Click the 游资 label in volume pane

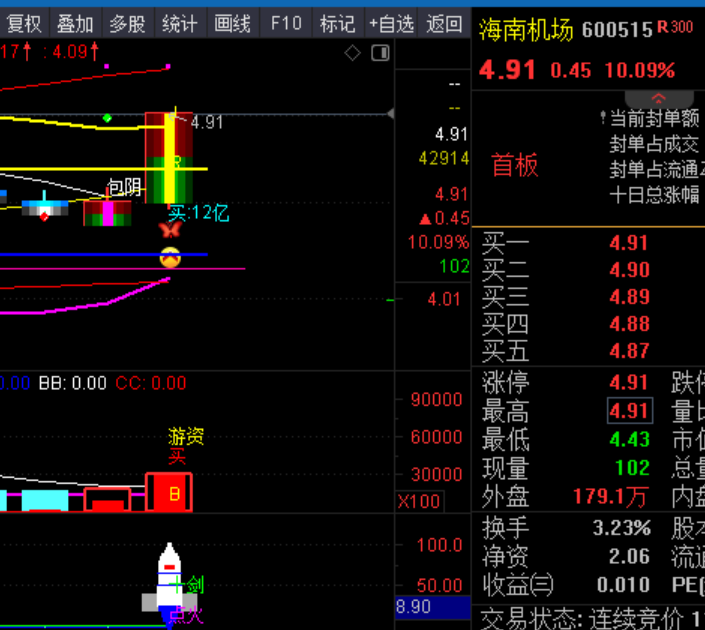tap(186, 437)
